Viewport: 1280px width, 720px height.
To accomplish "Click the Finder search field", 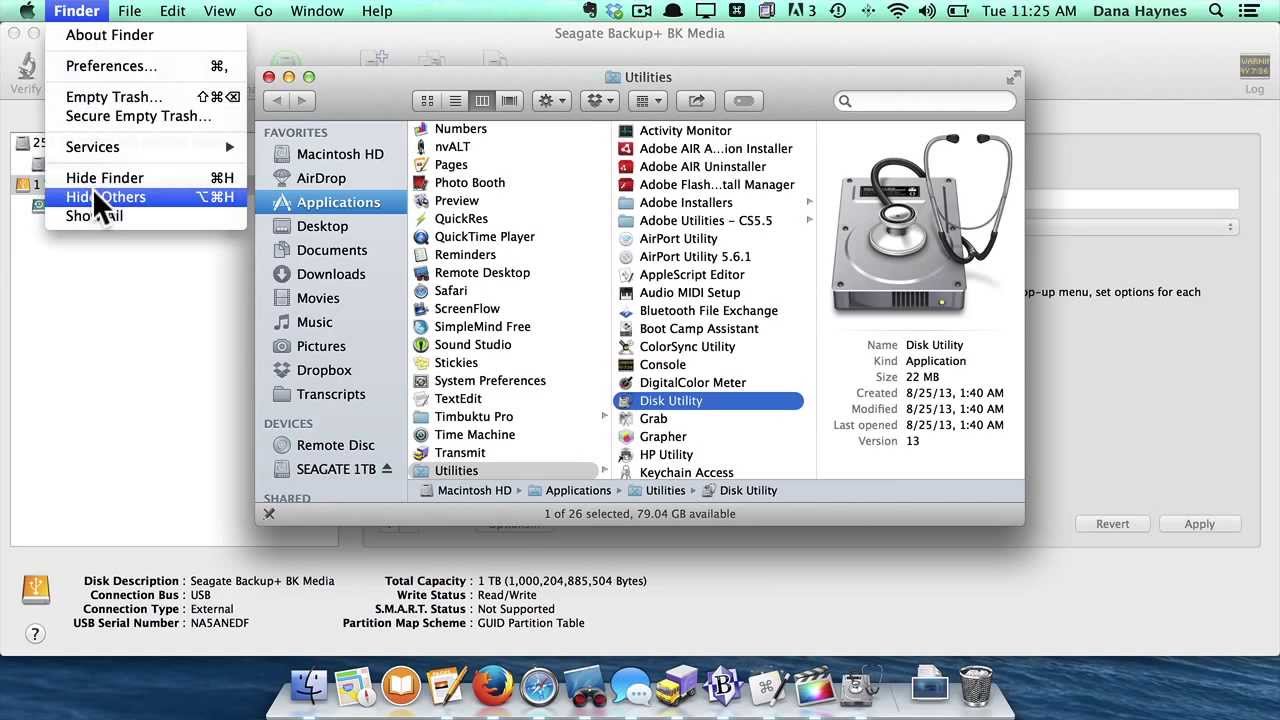I will click(x=924, y=101).
